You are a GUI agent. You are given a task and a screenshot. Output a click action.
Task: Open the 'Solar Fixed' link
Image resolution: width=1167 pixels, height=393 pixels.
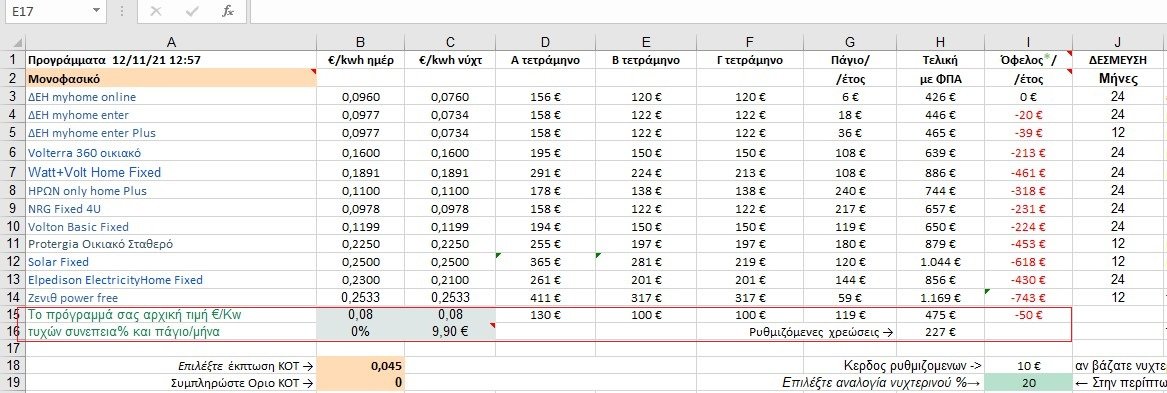click(x=58, y=262)
